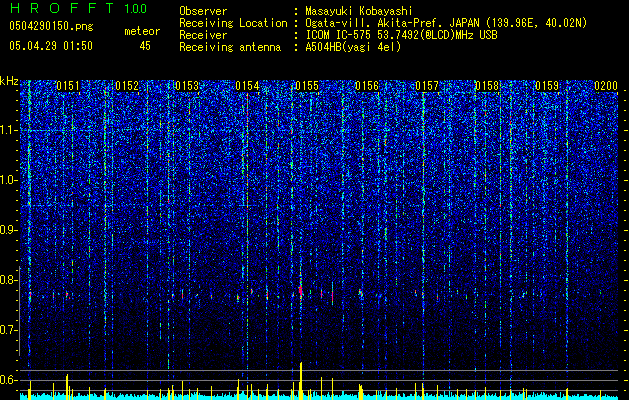The height and width of the screenshot is (400, 629).
Task: Click the meteor count value 45
Action: [145, 46]
